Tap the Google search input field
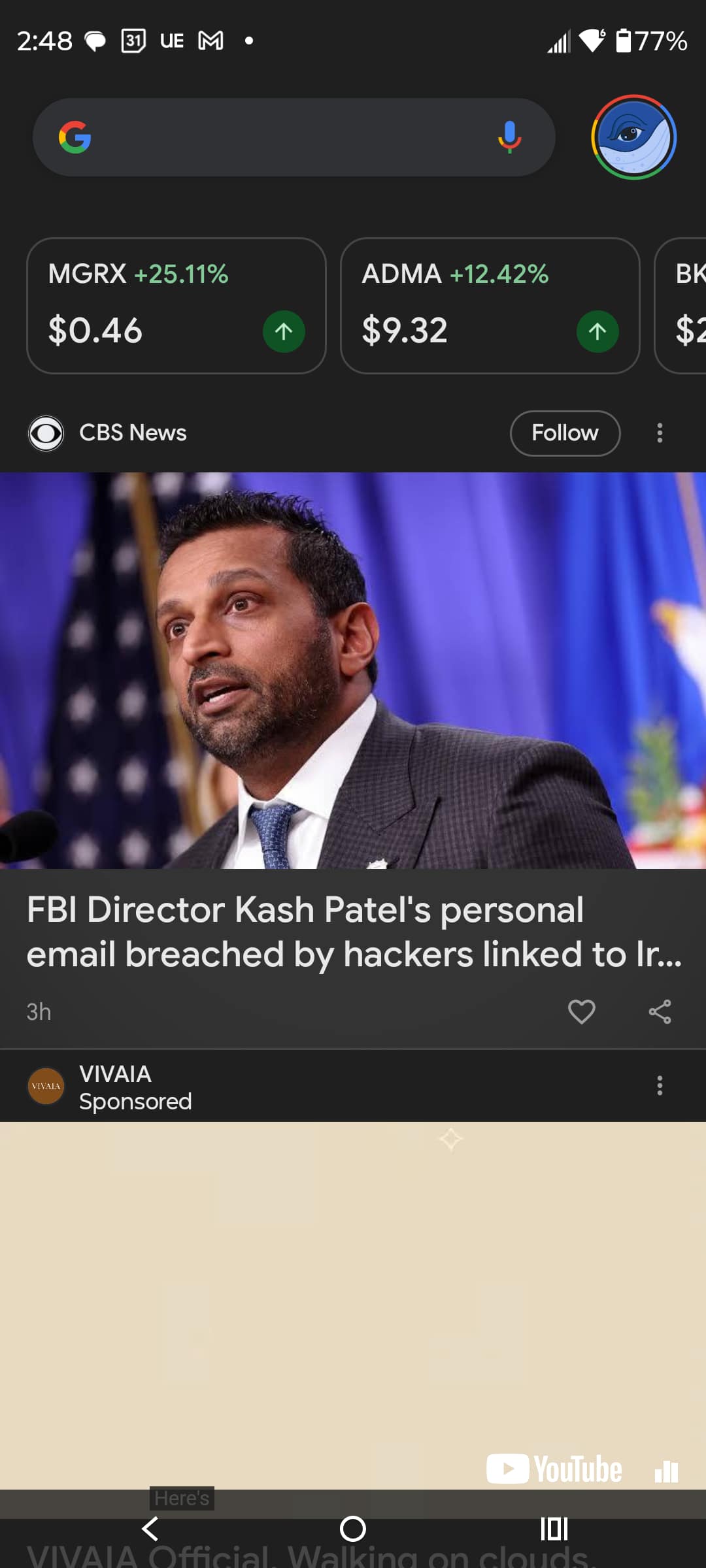 [x=288, y=137]
